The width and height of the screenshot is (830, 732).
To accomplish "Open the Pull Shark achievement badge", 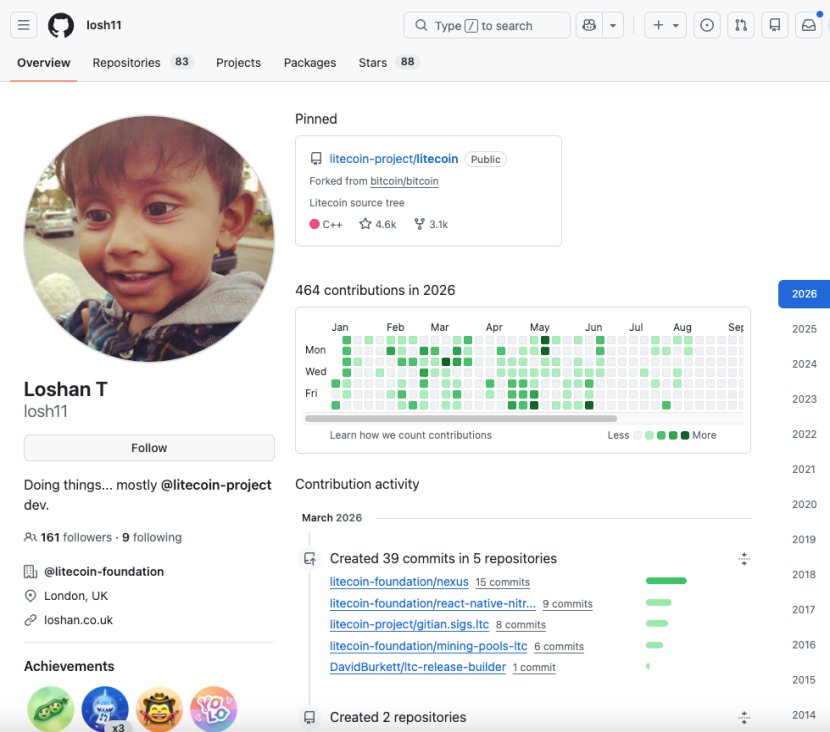I will point(105,709).
